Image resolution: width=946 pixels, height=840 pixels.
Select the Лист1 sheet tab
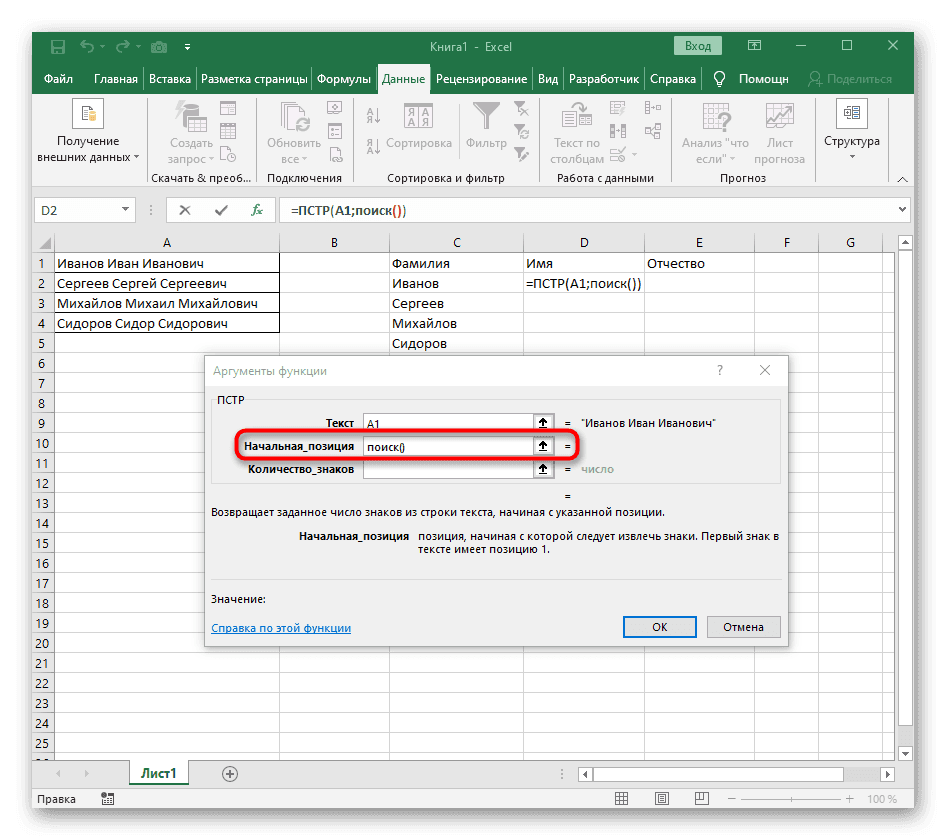158,773
